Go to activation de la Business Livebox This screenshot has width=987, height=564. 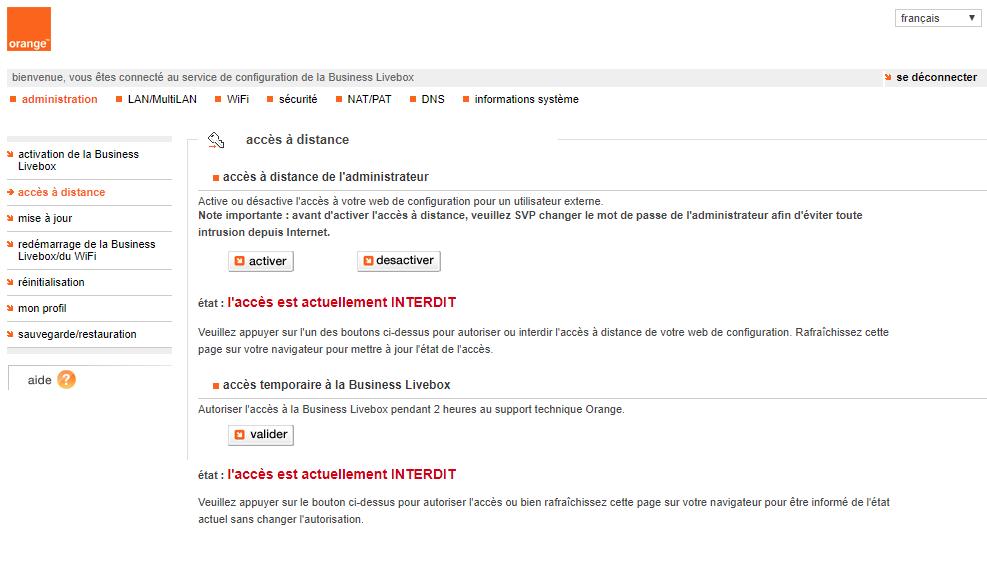tap(79, 161)
